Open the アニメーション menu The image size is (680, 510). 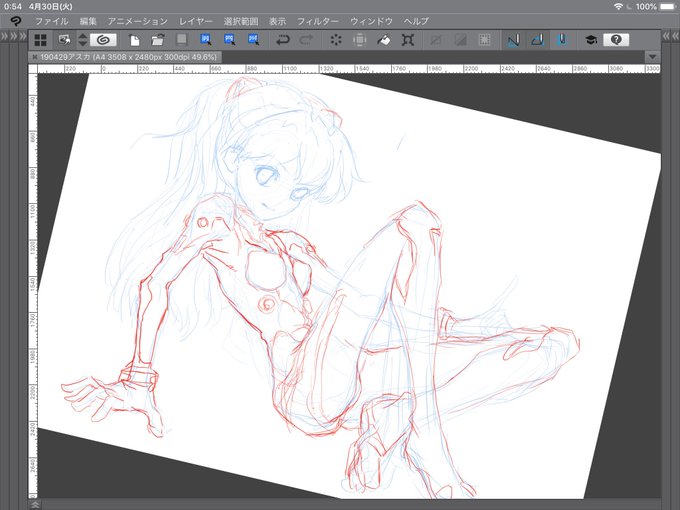point(137,21)
